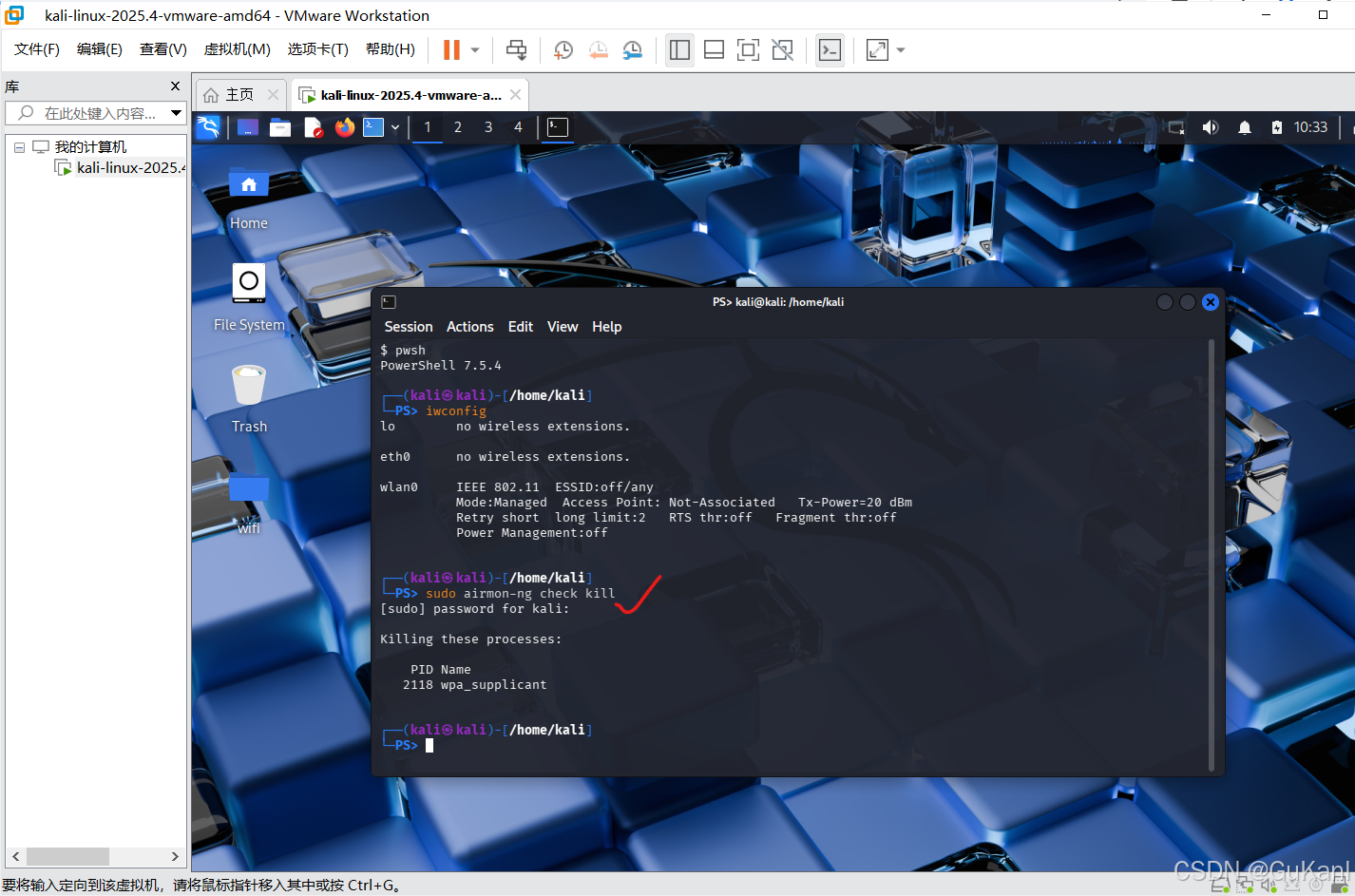Toggle the thumbnail bar view

pos(714,49)
